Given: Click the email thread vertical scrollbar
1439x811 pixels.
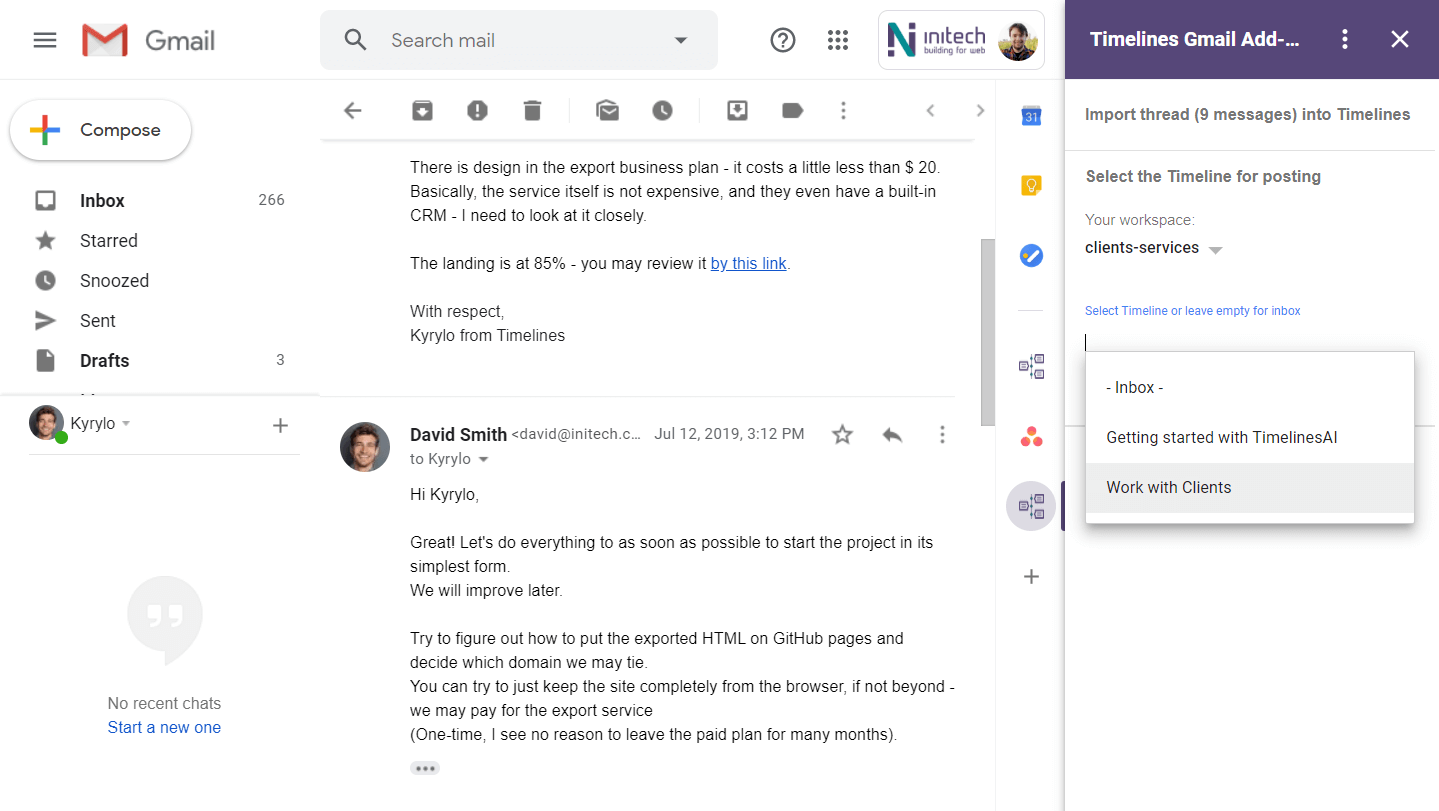Looking at the screenshot, I should click(987, 330).
